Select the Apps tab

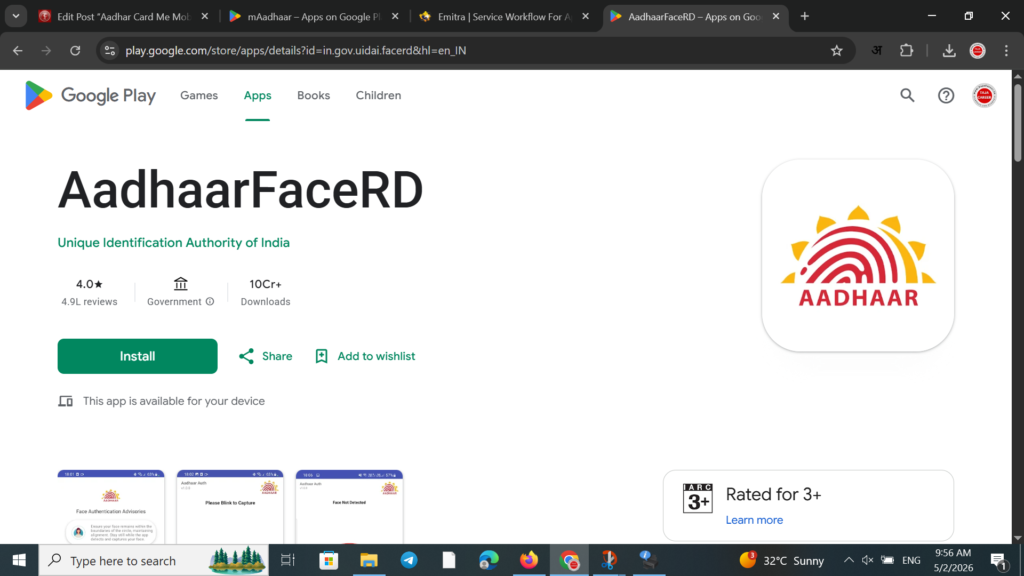[x=257, y=95]
